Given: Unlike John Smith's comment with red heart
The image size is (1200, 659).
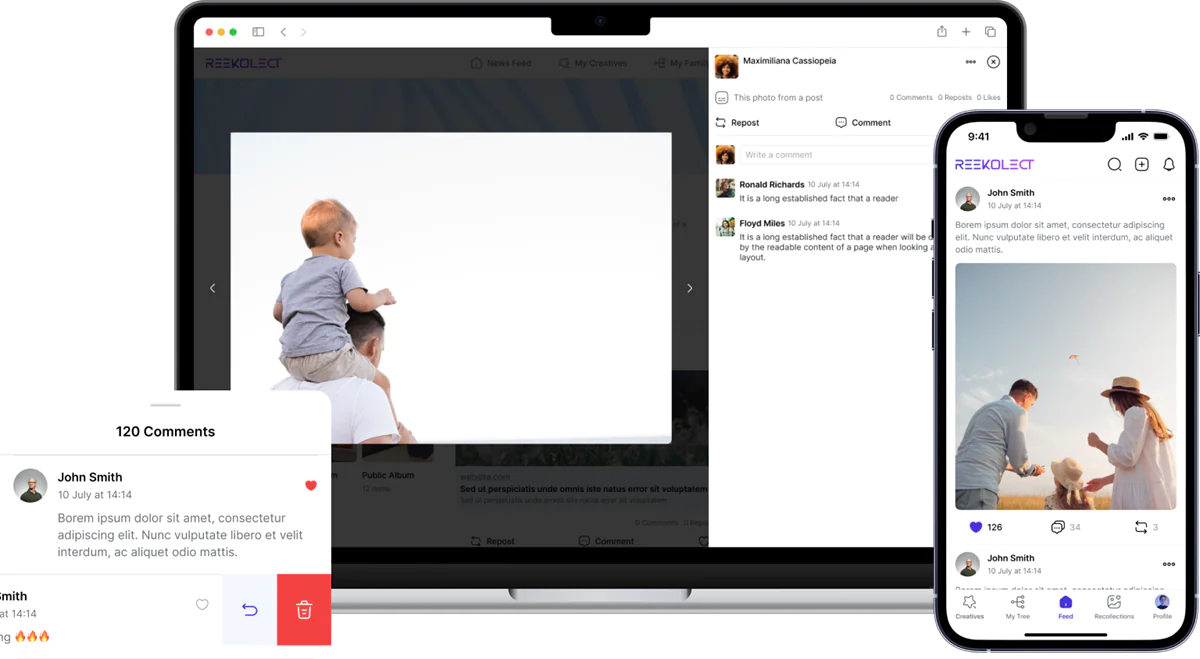Looking at the screenshot, I should click(310, 485).
